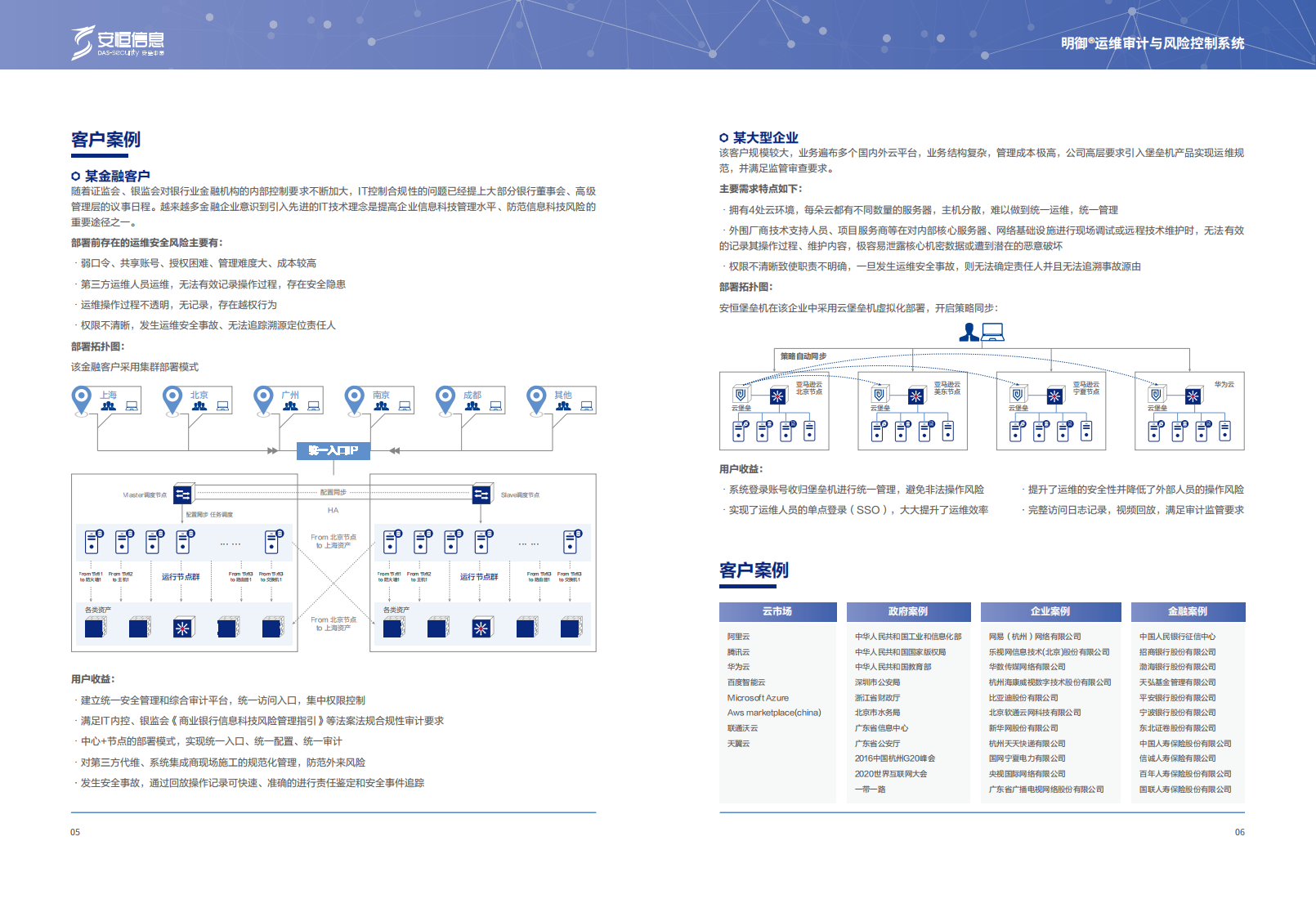This screenshot has width=1316, height=899.
Task: Click the hub icon in 亚马逊云美东节点 box
Action: point(916,396)
